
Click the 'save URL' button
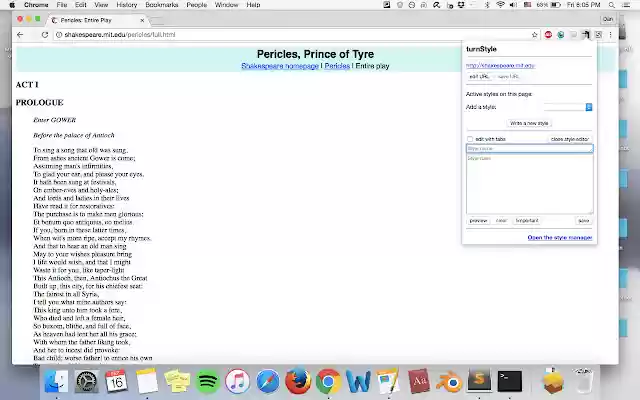(x=509, y=76)
